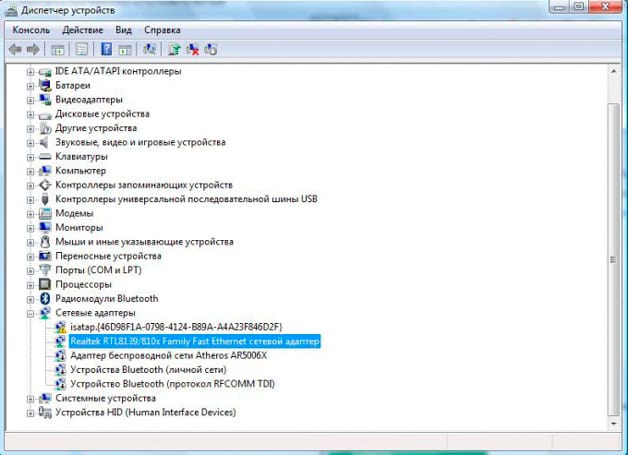The width and height of the screenshot is (628, 455).
Task: Open the Консоль menu
Action: (x=31, y=30)
